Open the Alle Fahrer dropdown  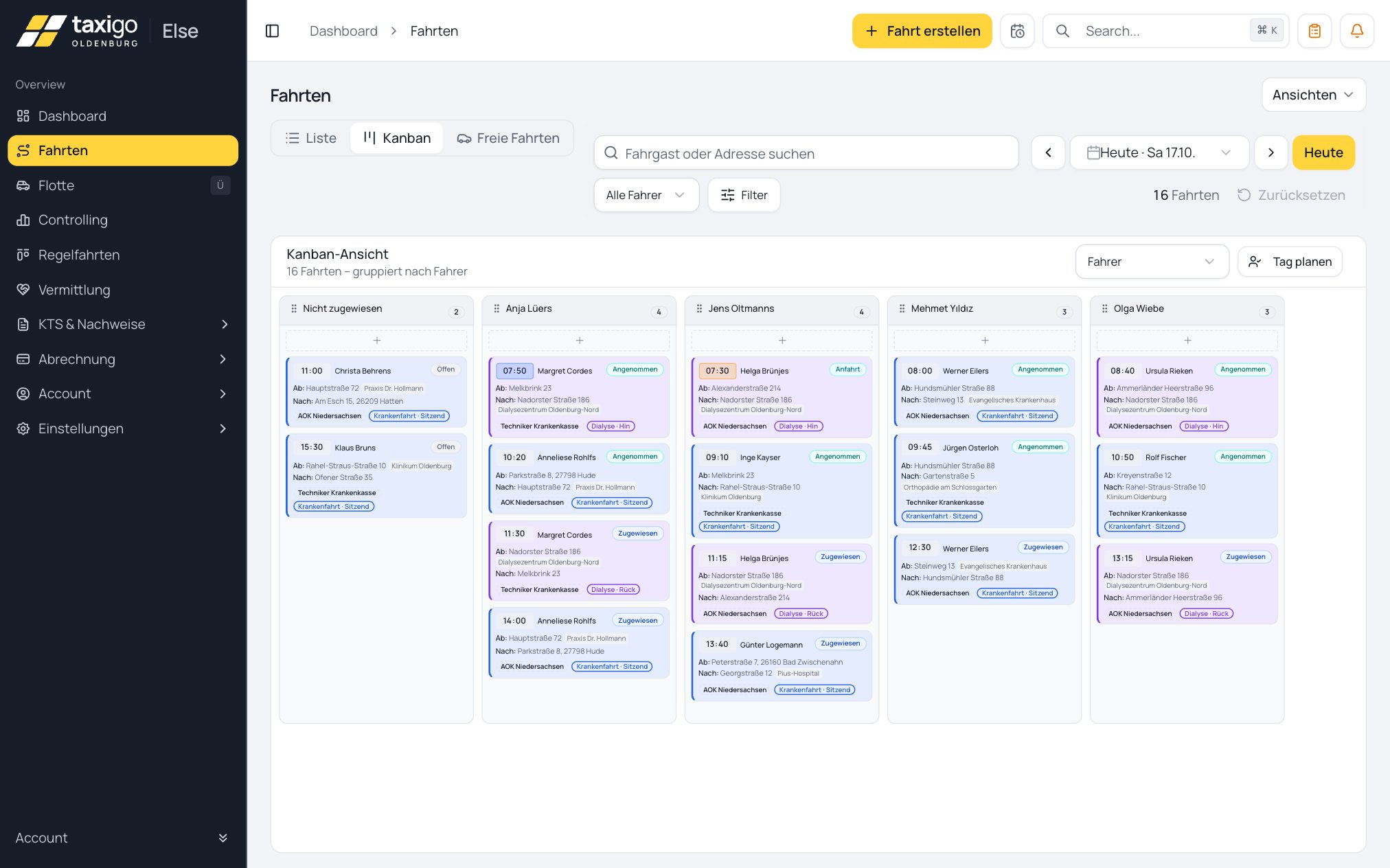(646, 195)
